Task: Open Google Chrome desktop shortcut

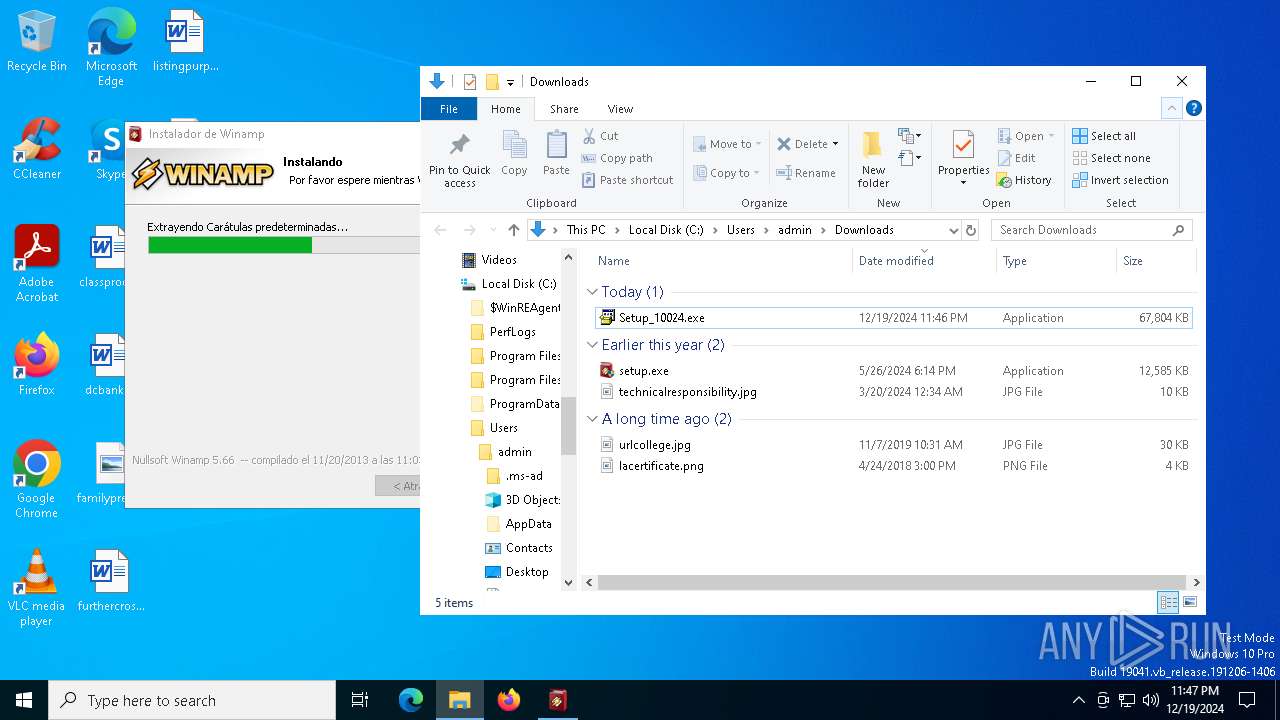Action: click(36, 480)
